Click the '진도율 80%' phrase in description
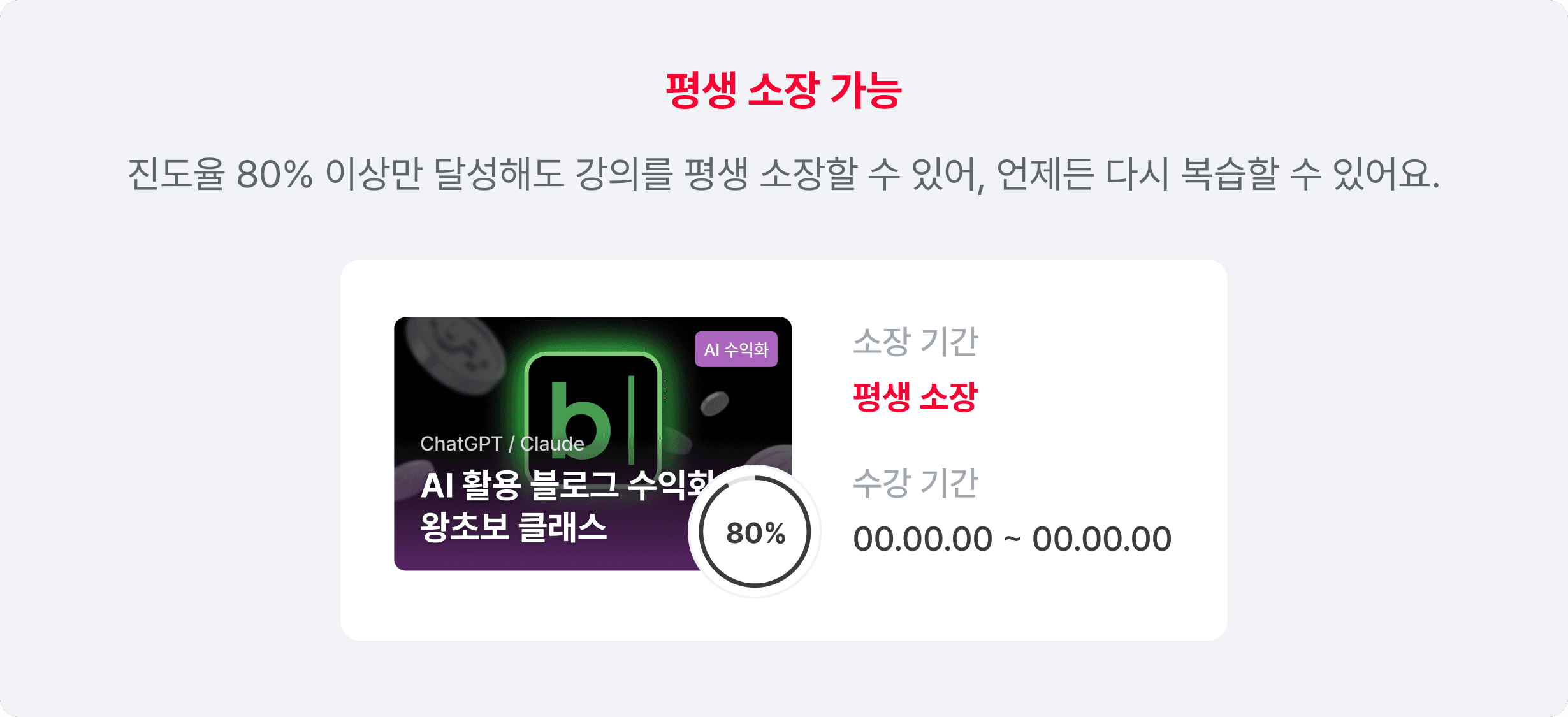The image size is (1568, 717). pos(221,174)
